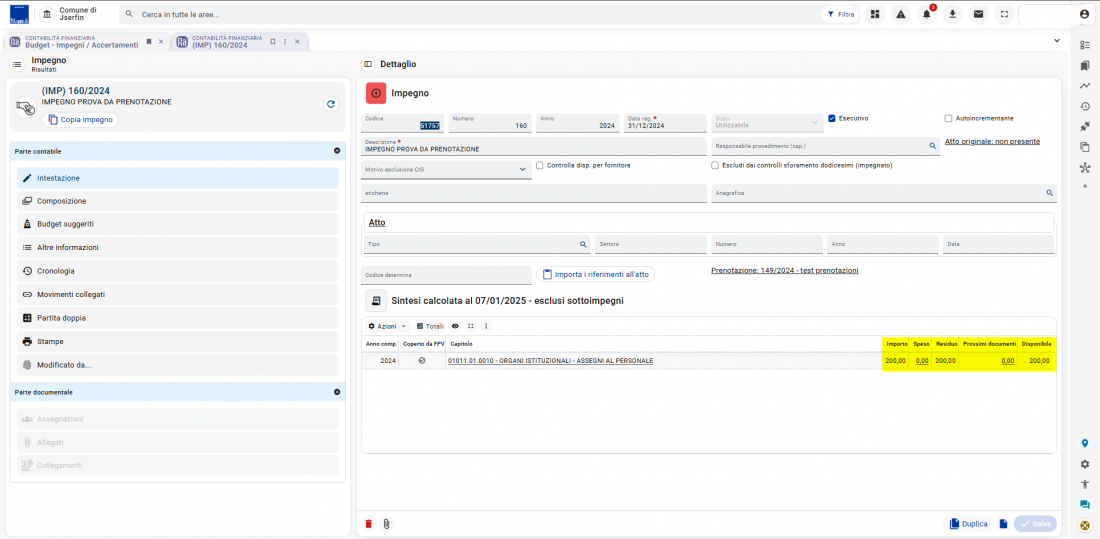The width and height of the screenshot is (1100, 539).
Task: Open the user account avatar menu
Action: [1085, 14]
